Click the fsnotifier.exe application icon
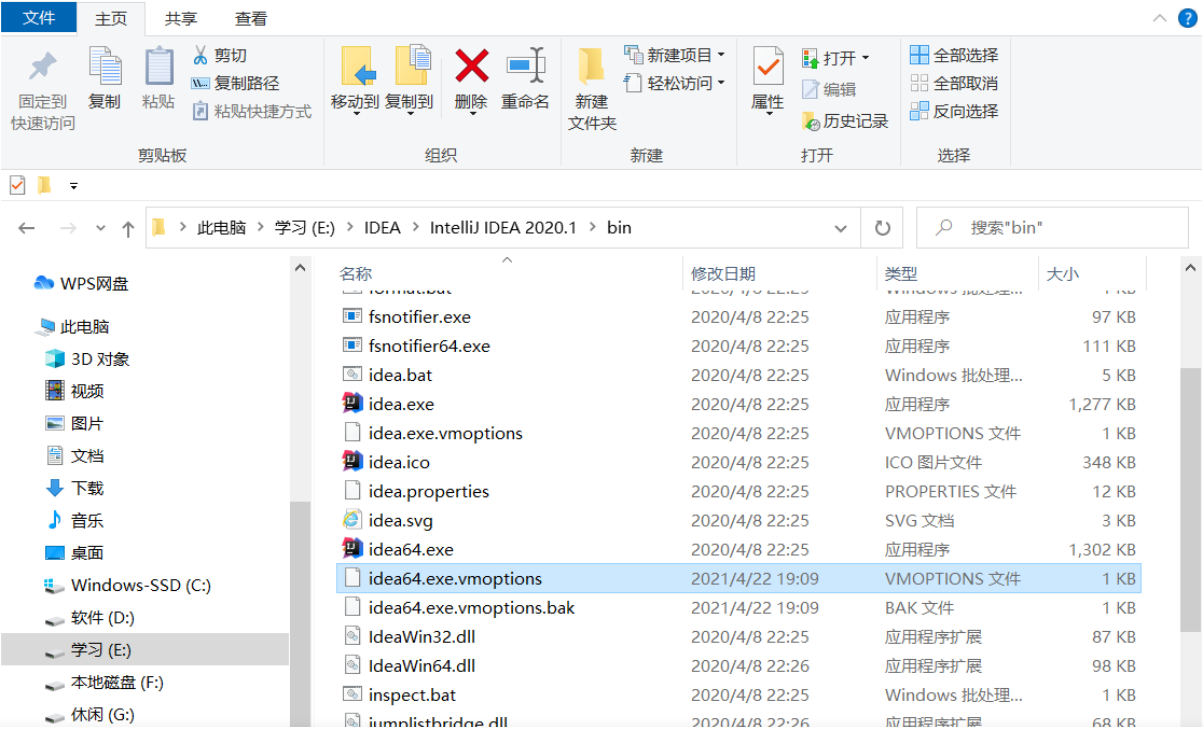 click(x=351, y=317)
